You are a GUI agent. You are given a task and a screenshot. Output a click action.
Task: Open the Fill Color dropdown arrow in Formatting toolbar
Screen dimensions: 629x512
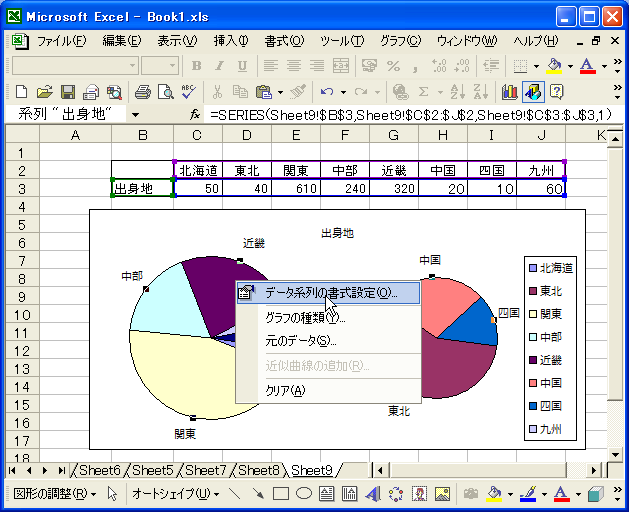[x=570, y=66]
